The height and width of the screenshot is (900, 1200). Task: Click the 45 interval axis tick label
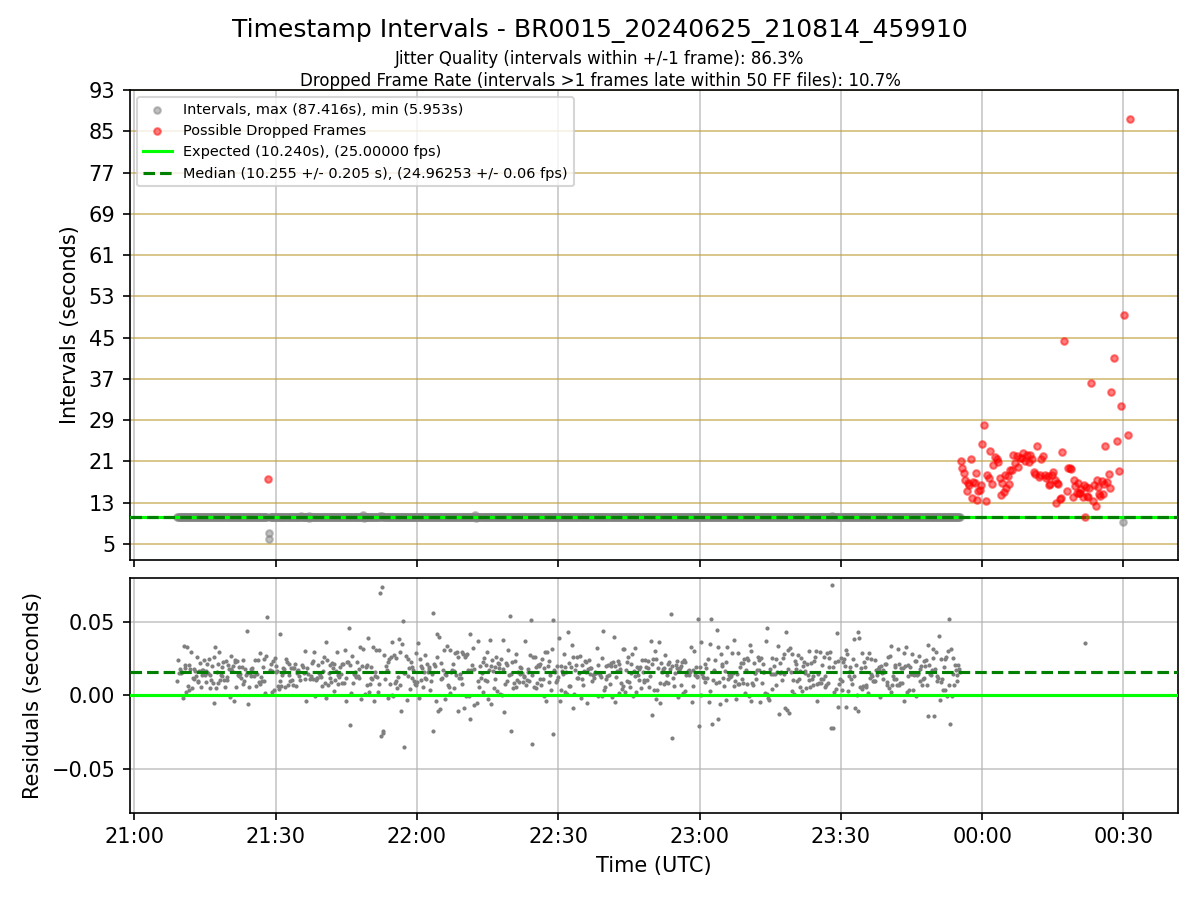(104, 338)
